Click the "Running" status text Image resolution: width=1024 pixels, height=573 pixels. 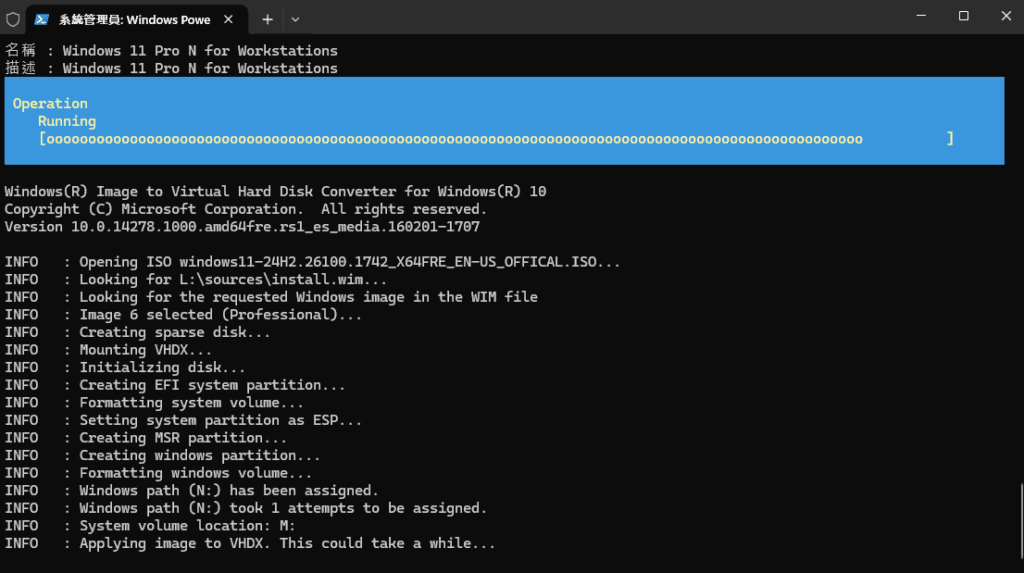tap(67, 121)
